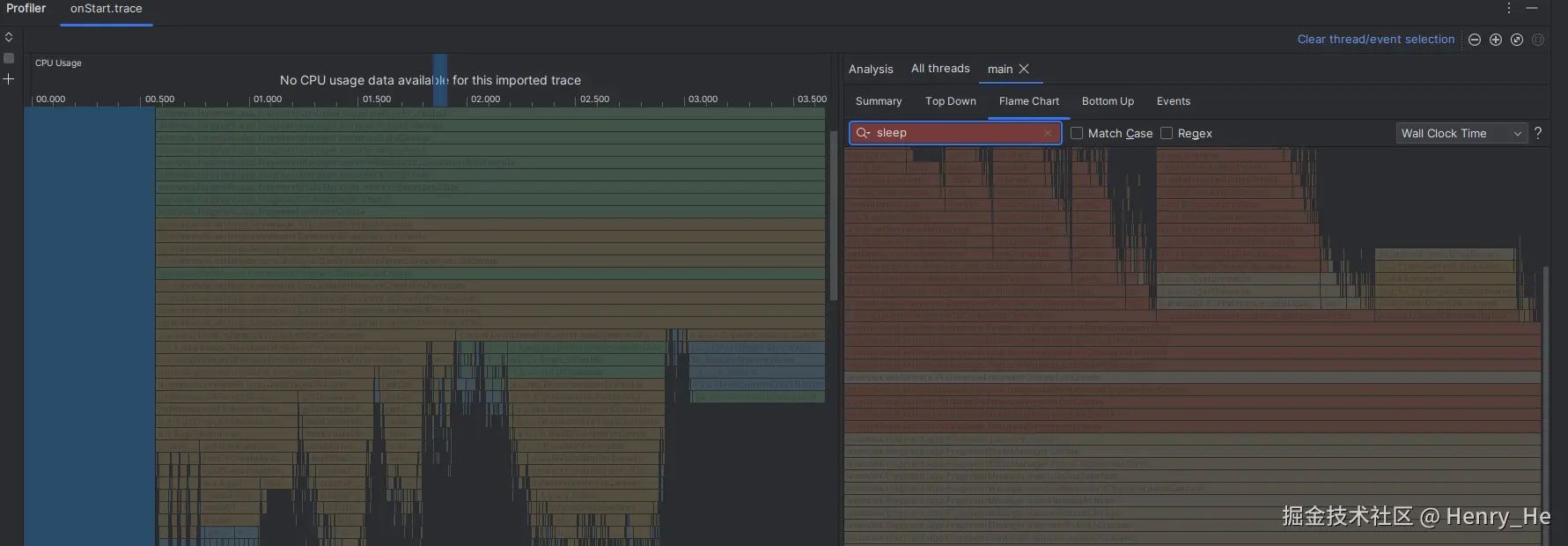Click the 02.500 mark on the timeline ruler
This screenshot has height=546, width=1568.
594,100
